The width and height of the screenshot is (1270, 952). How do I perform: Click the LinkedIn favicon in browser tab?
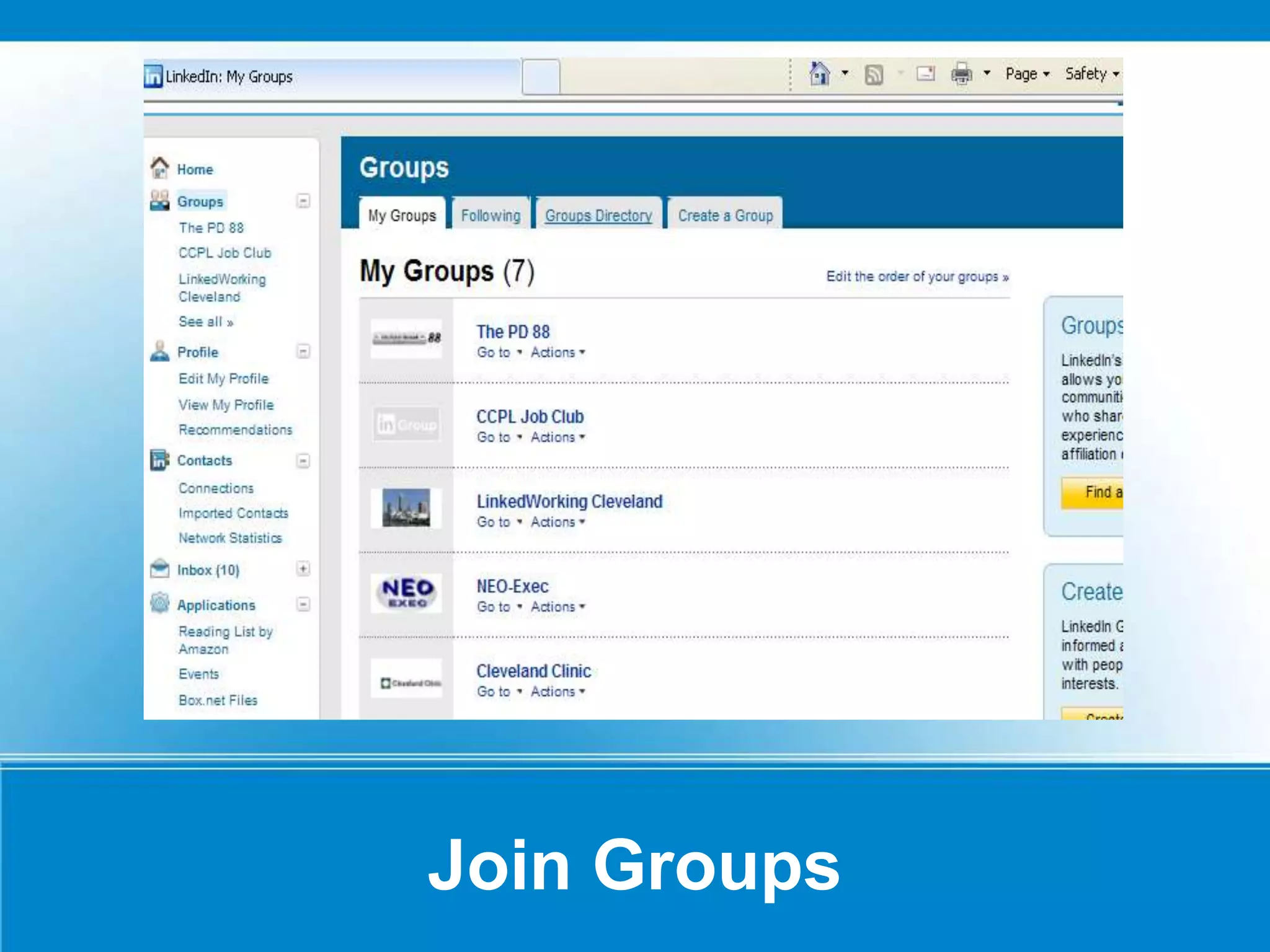click(153, 76)
